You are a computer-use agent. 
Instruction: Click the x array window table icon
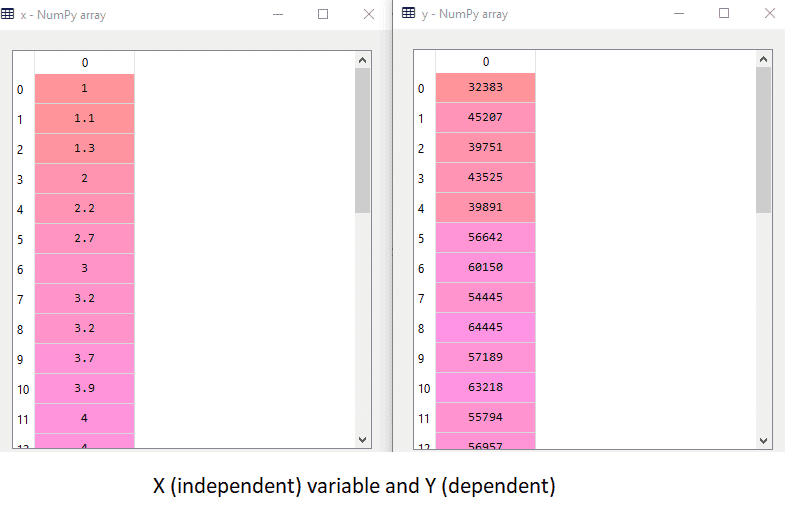pos(8,14)
